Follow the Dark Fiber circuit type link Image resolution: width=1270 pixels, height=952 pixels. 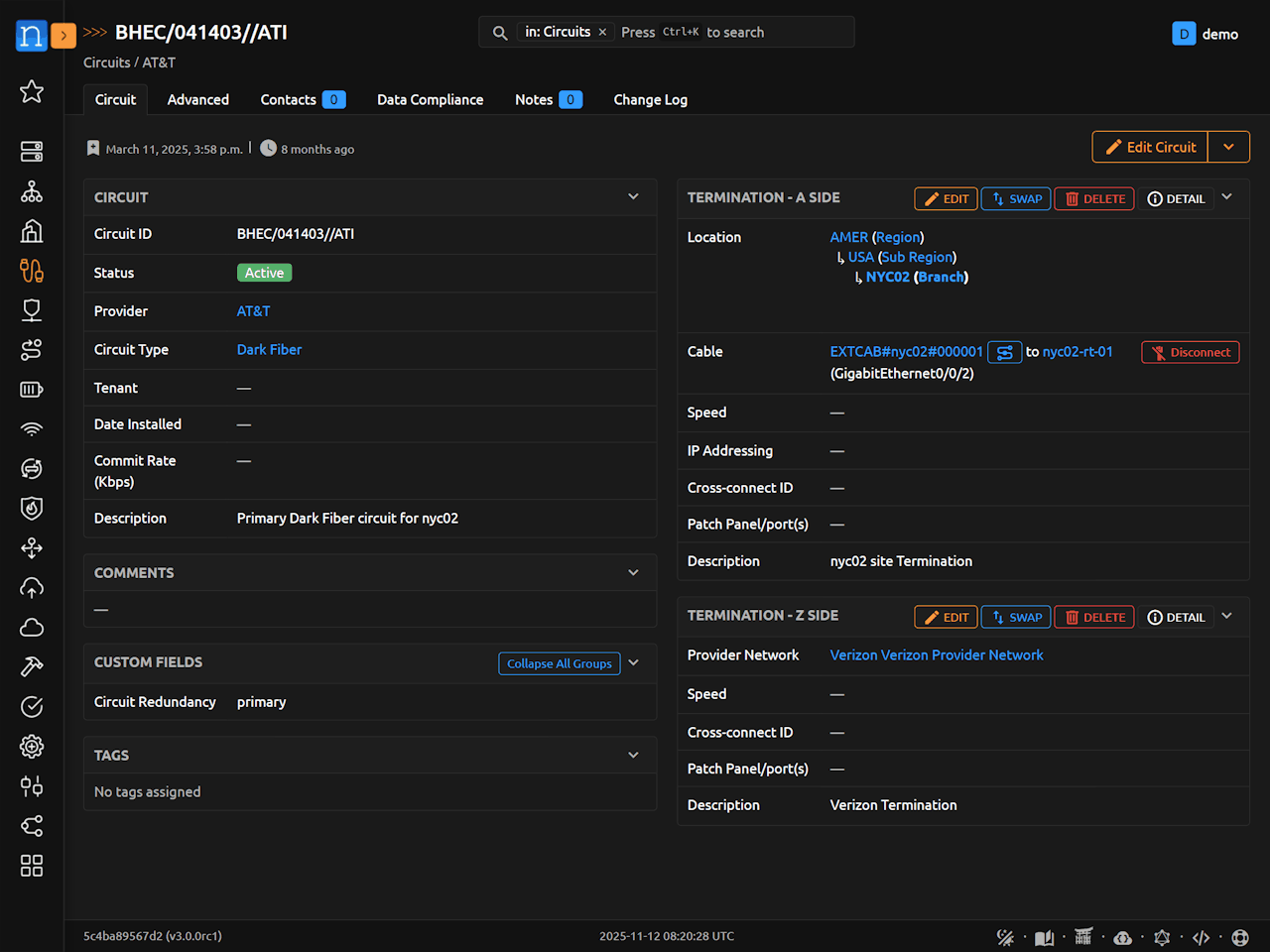pos(269,349)
